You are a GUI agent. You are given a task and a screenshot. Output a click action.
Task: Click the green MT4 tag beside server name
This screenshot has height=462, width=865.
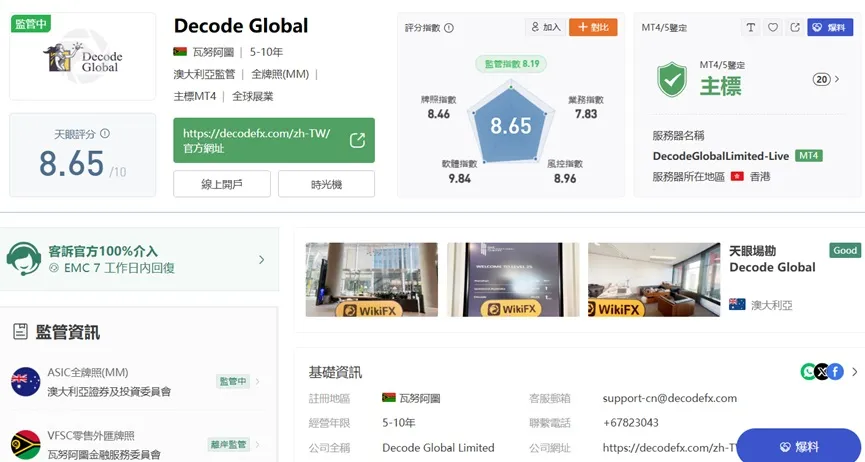(809, 156)
